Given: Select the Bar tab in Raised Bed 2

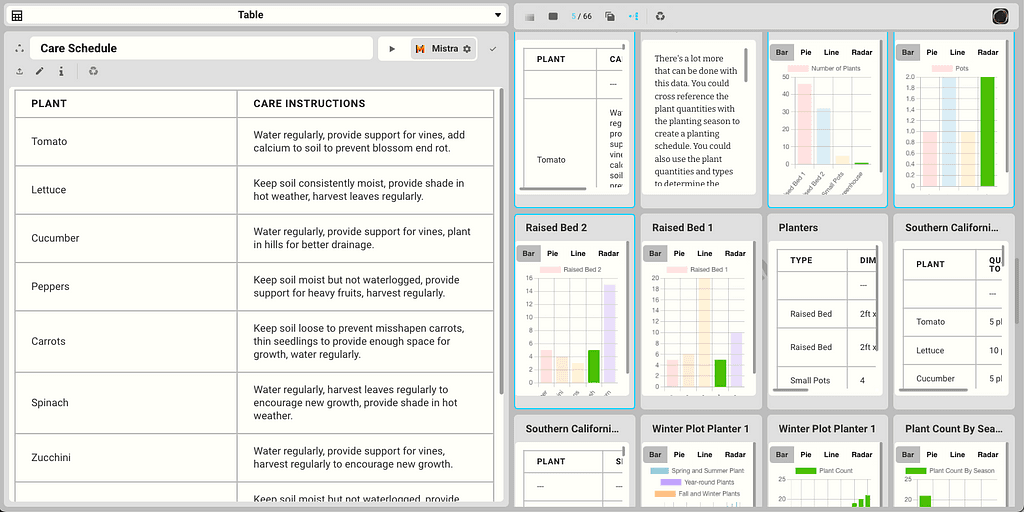Looking at the screenshot, I should coord(528,253).
